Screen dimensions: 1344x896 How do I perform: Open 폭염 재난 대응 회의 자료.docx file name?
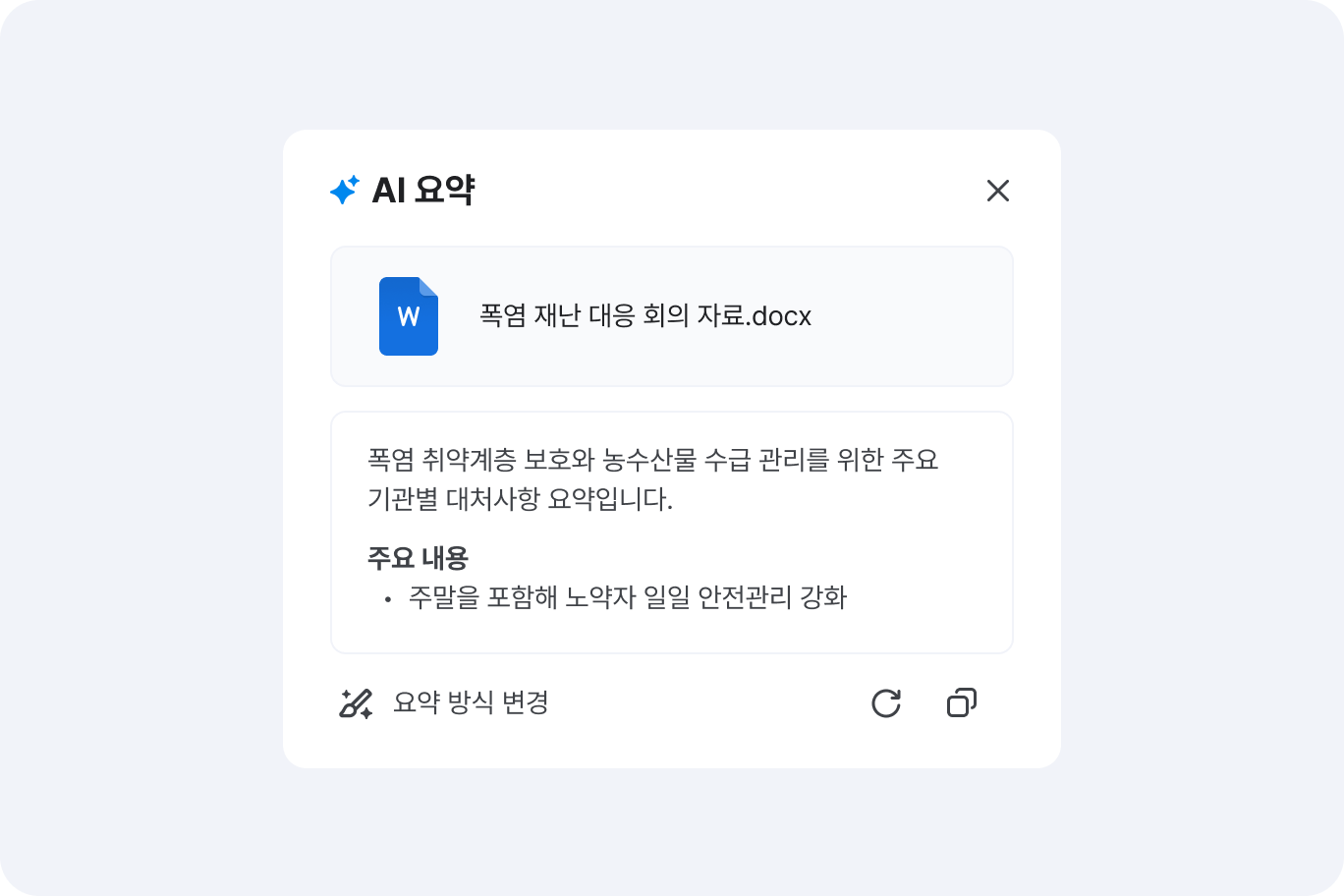(x=609, y=316)
